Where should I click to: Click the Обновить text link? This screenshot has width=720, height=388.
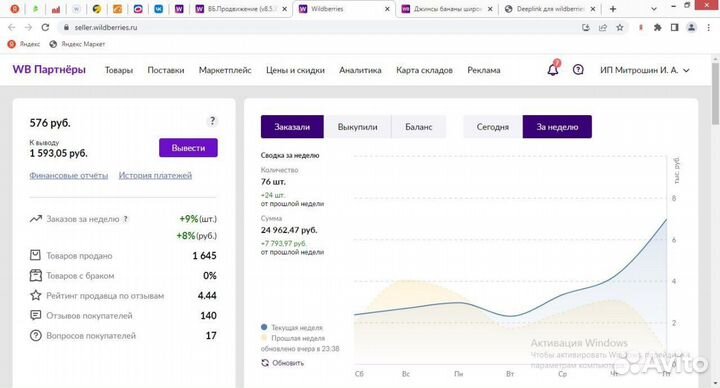288,363
